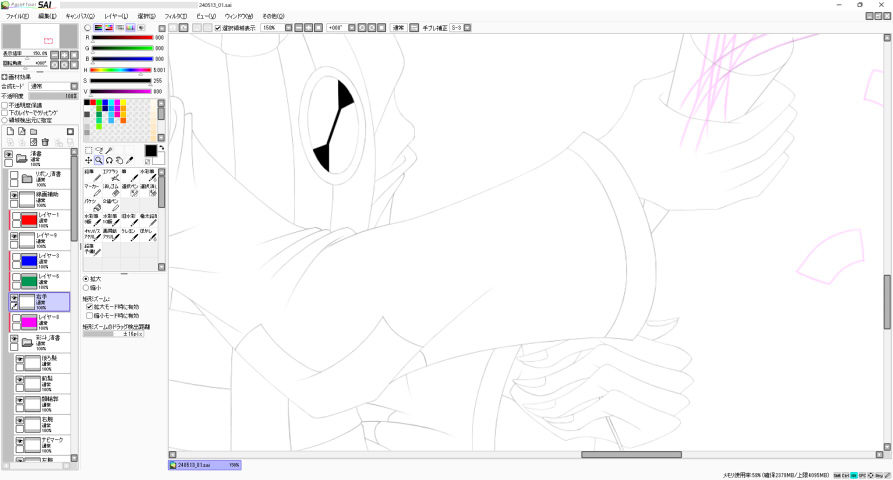Expand the 素材効果 texture effects section

[4, 77]
